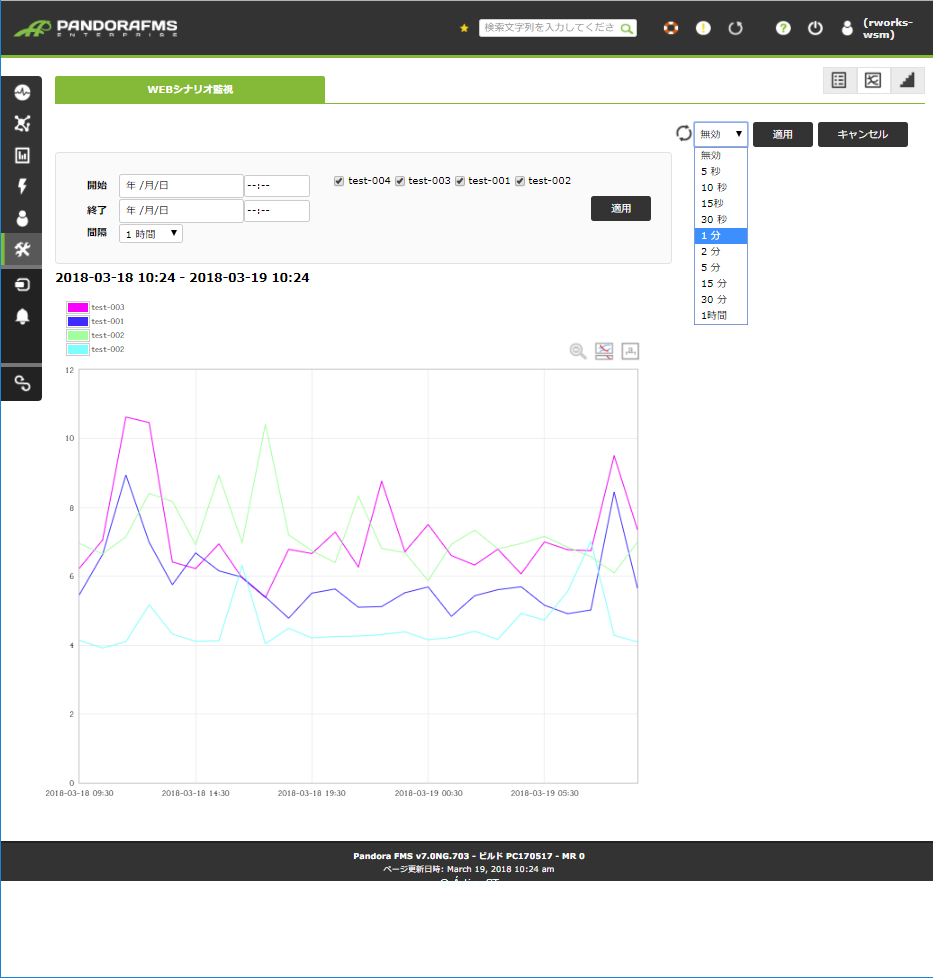Click the header search text field
Screen dimensions: 933x978
click(x=549, y=28)
